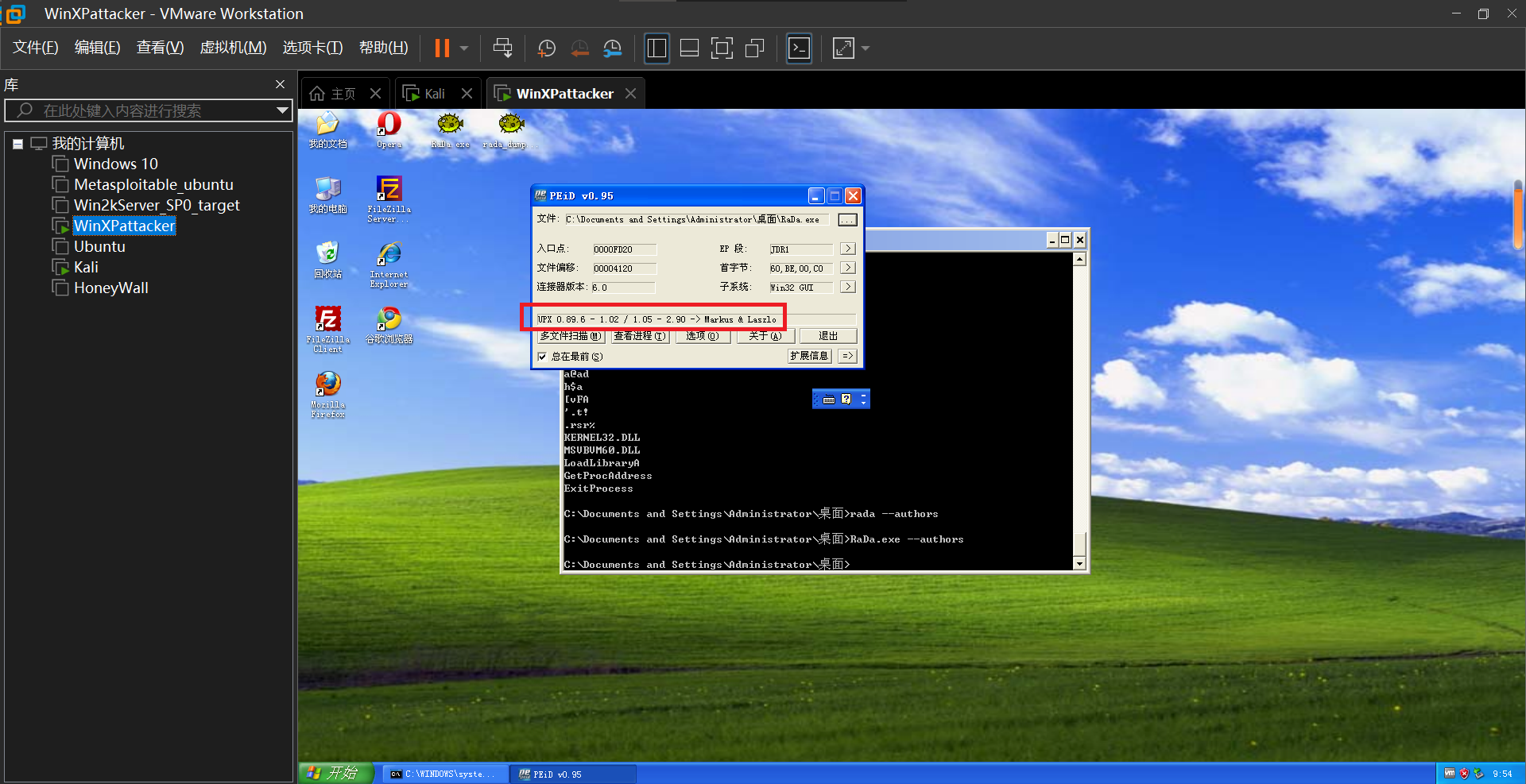1526x784 pixels.
Task: Take a snapshot of the virtual machine
Action: click(x=547, y=48)
